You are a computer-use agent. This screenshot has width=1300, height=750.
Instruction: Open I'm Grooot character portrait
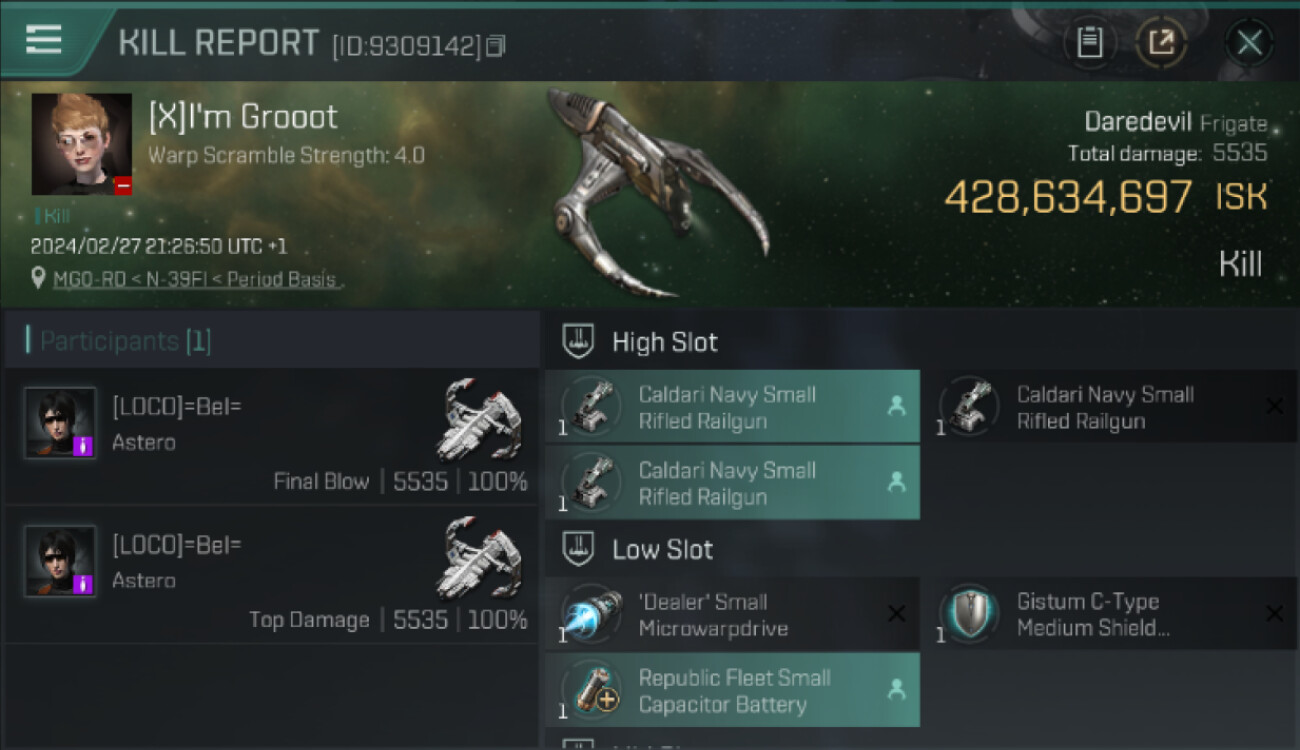coord(81,144)
